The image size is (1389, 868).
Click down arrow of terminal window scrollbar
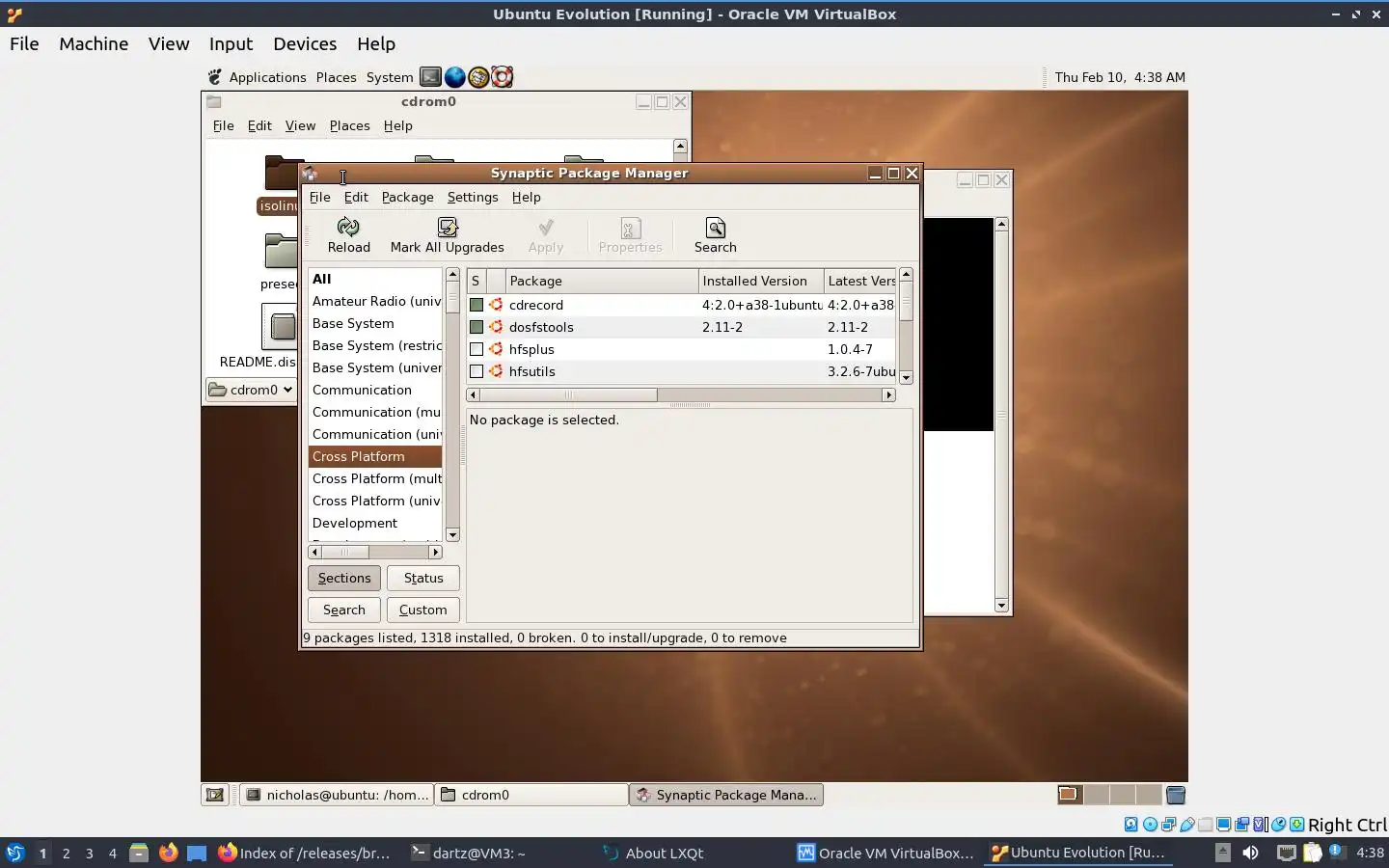pos(1001,606)
